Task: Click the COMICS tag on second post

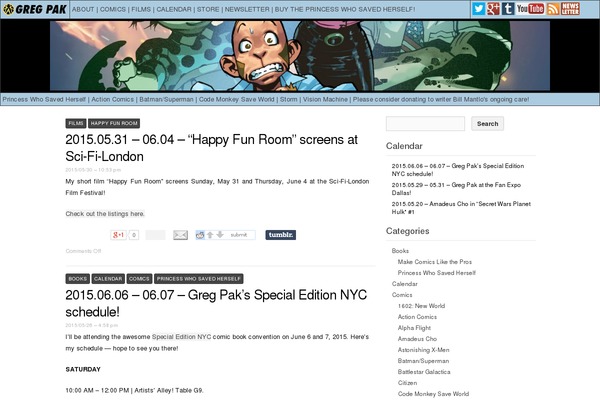Action: [x=139, y=279]
